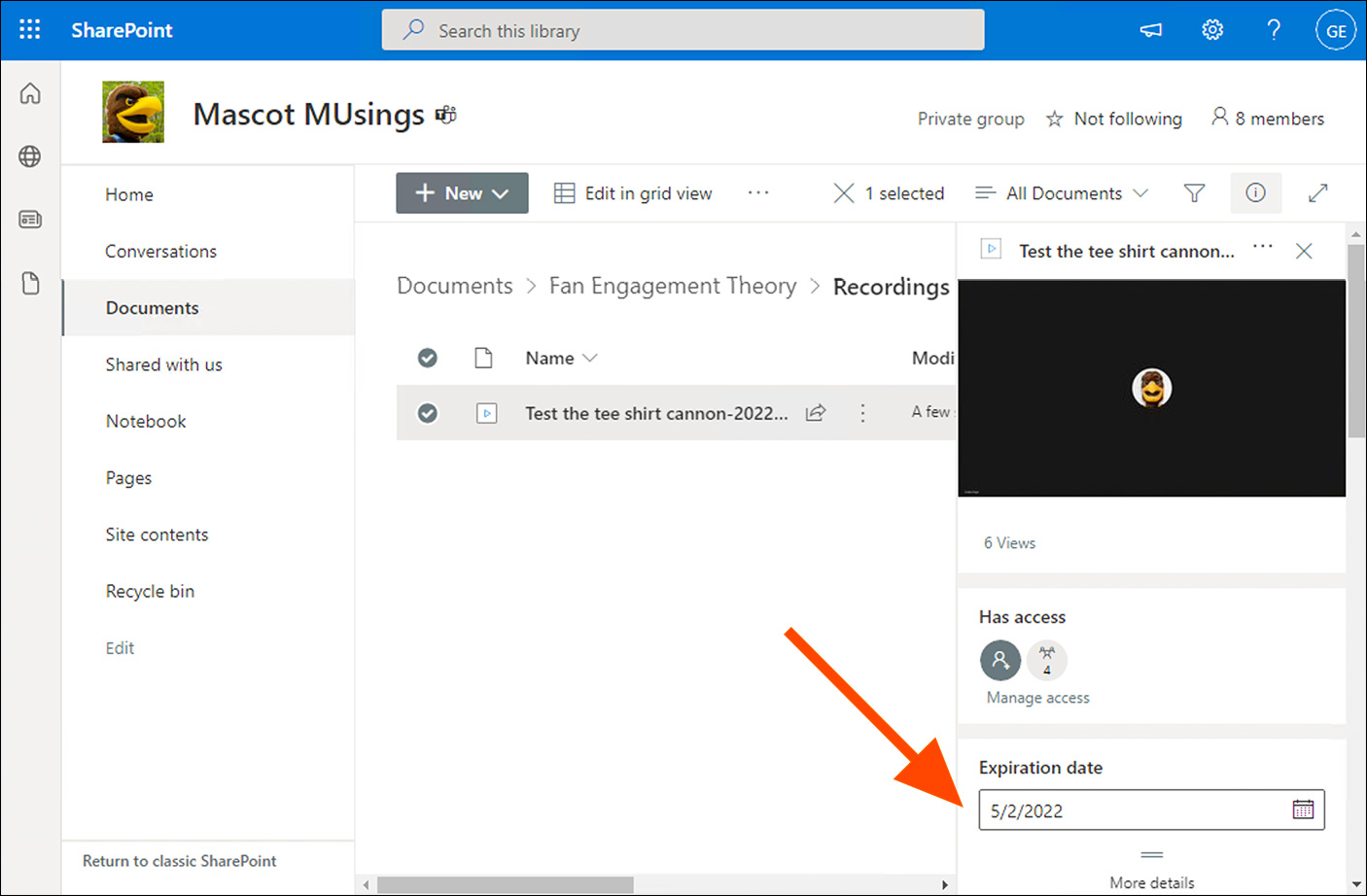Image resolution: width=1367 pixels, height=896 pixels.
Task: Click the expand content full-screen icon
Action: pos(1317,193)
